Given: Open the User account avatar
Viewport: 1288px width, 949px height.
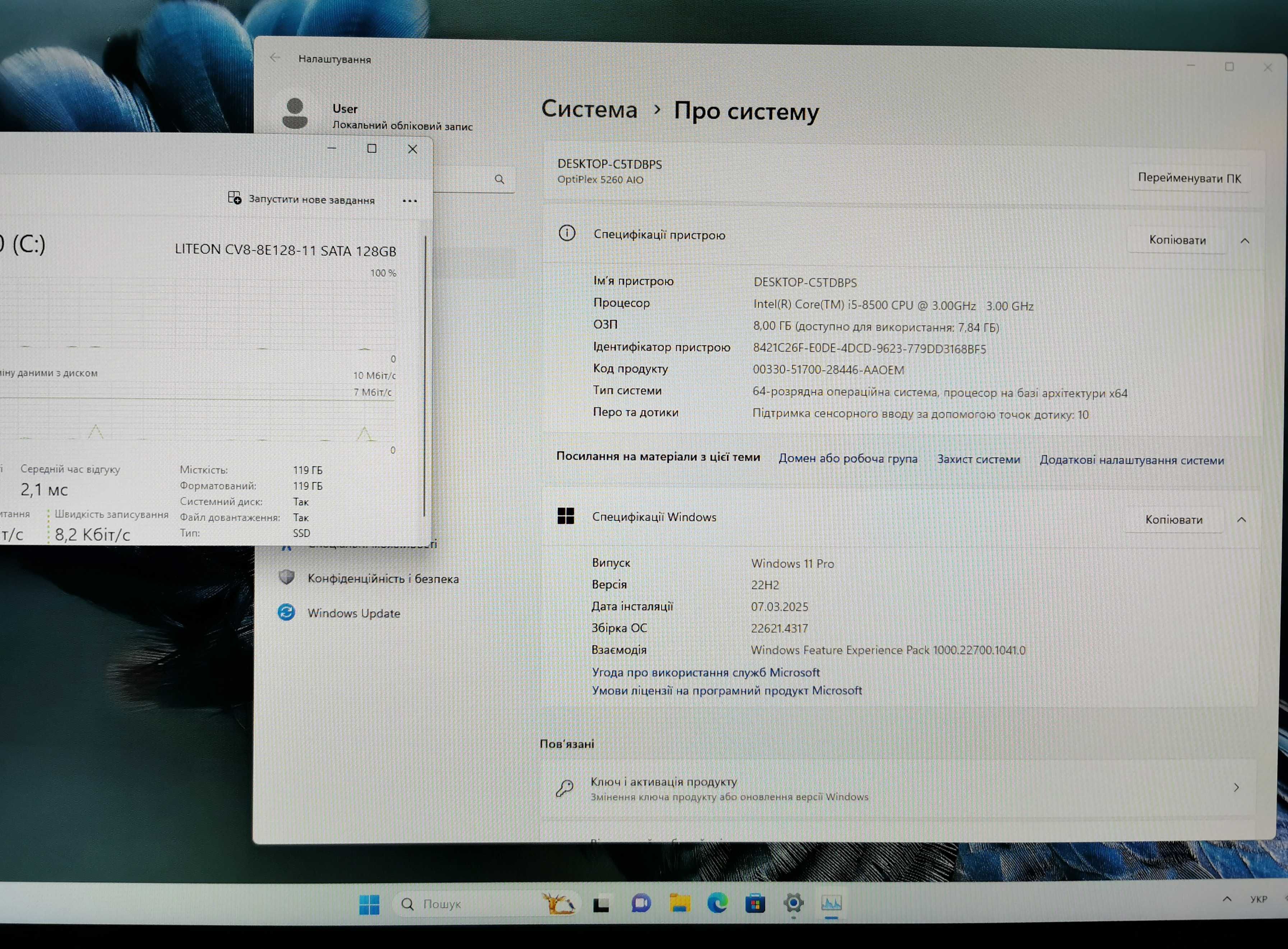Looking at the screenshot, I should 295,113.
